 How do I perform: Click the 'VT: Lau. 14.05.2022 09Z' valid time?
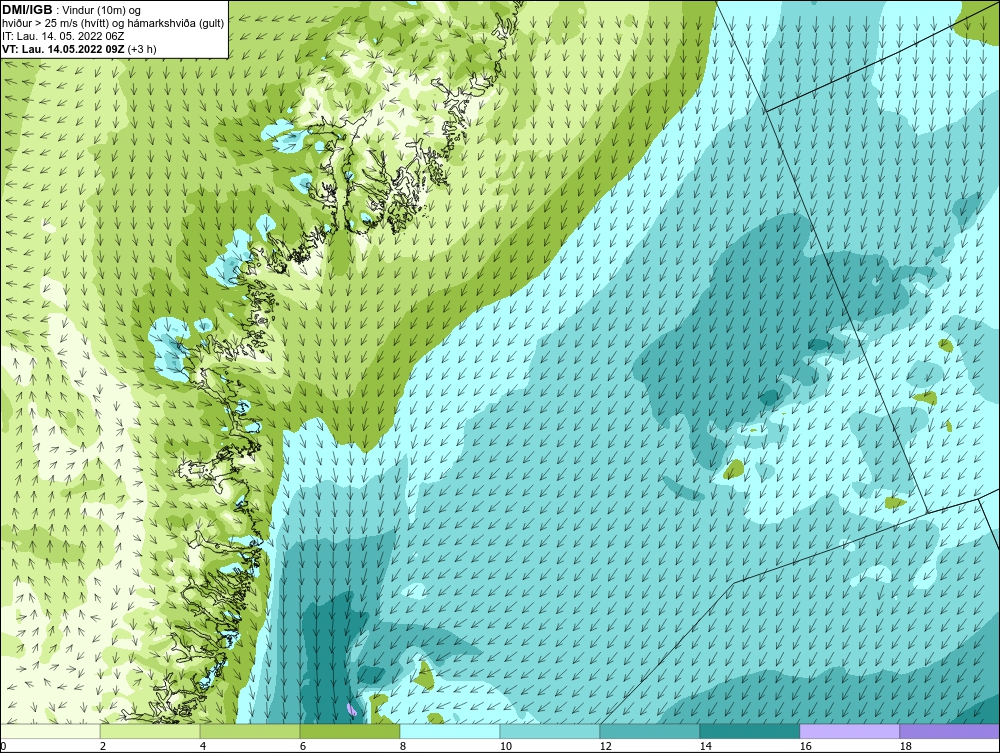[x=64, y=49]
